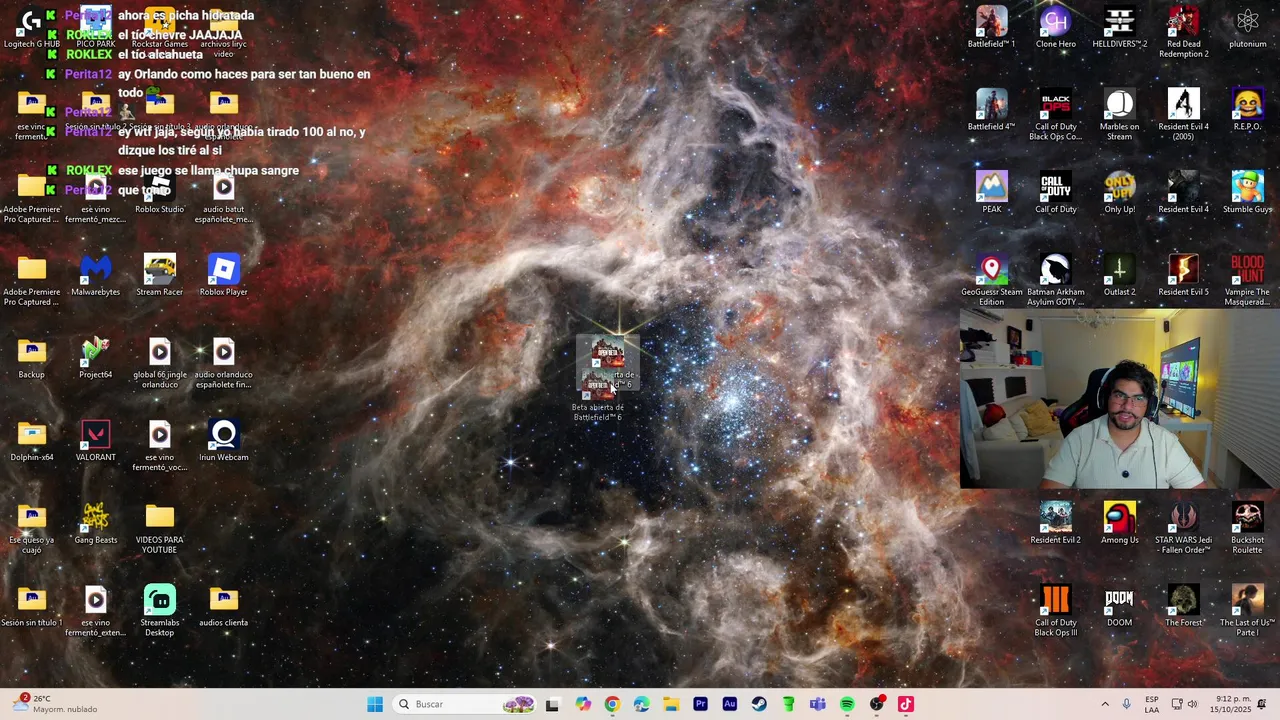This screenshot has width=1280, height=720.
Task: Select the Backup folder
Action: 31,358
